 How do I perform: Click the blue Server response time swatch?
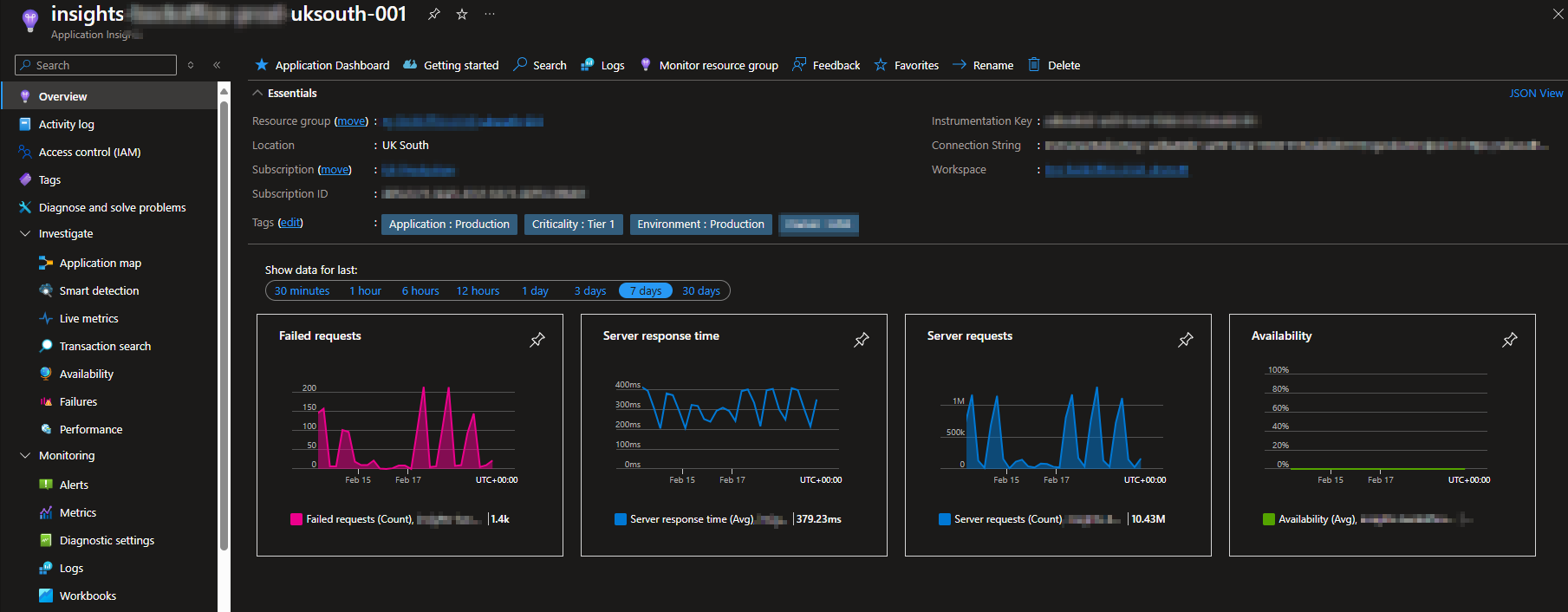click(x=621, y=519)
